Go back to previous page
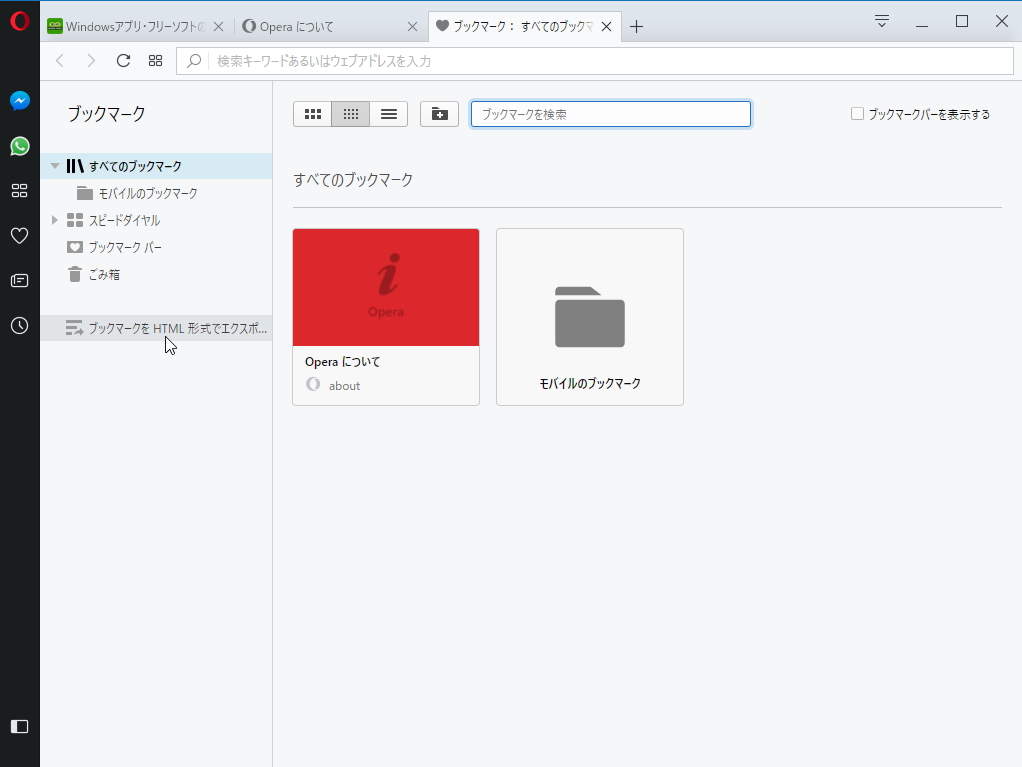1022x767 pixels. click(x=60, y=61)
